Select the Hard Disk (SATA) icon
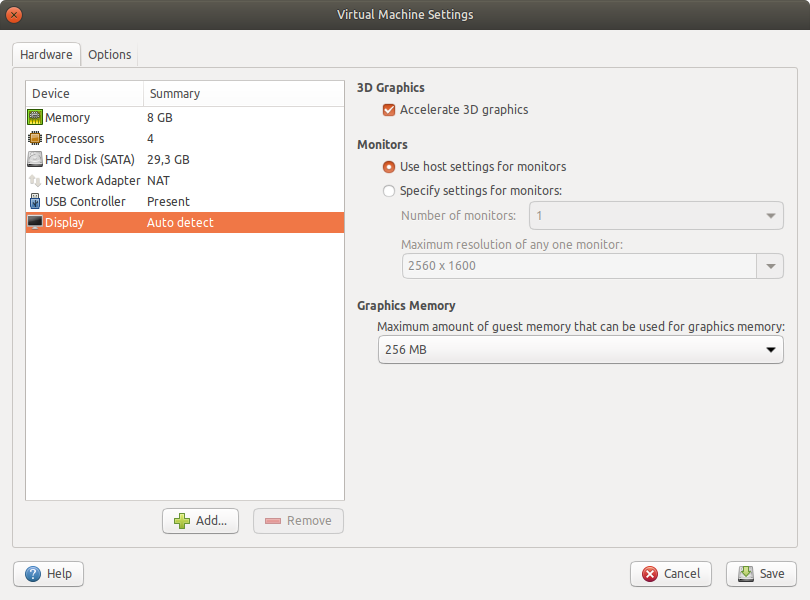 (34, 159)
